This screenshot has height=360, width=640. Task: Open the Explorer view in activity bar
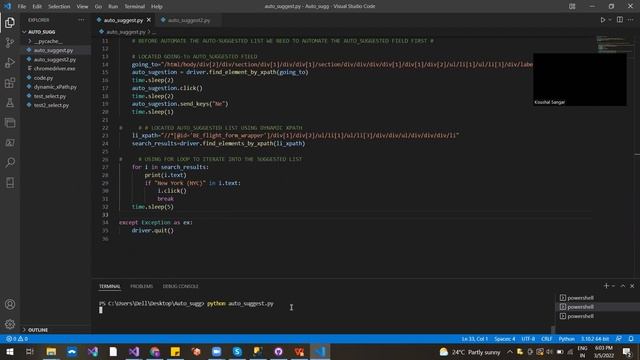pyautogui.click(x=10, y=22)
